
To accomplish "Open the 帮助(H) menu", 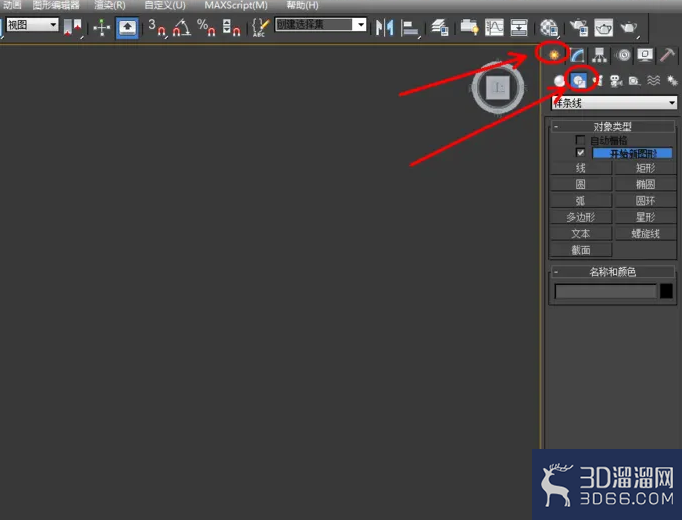I will (302, 5).
